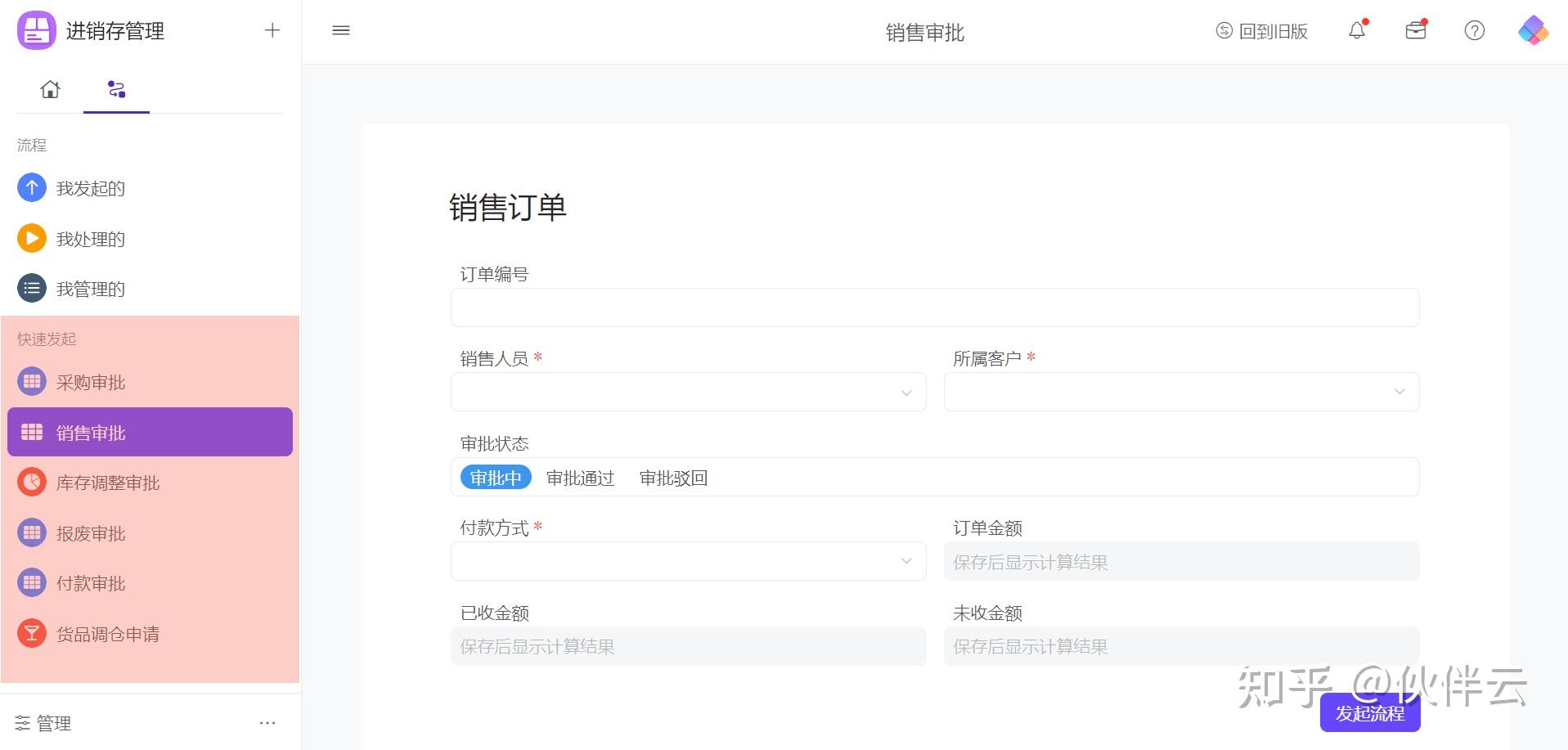
Task: Click the plus icon beside 进销存管理
Action: point(272,31)
